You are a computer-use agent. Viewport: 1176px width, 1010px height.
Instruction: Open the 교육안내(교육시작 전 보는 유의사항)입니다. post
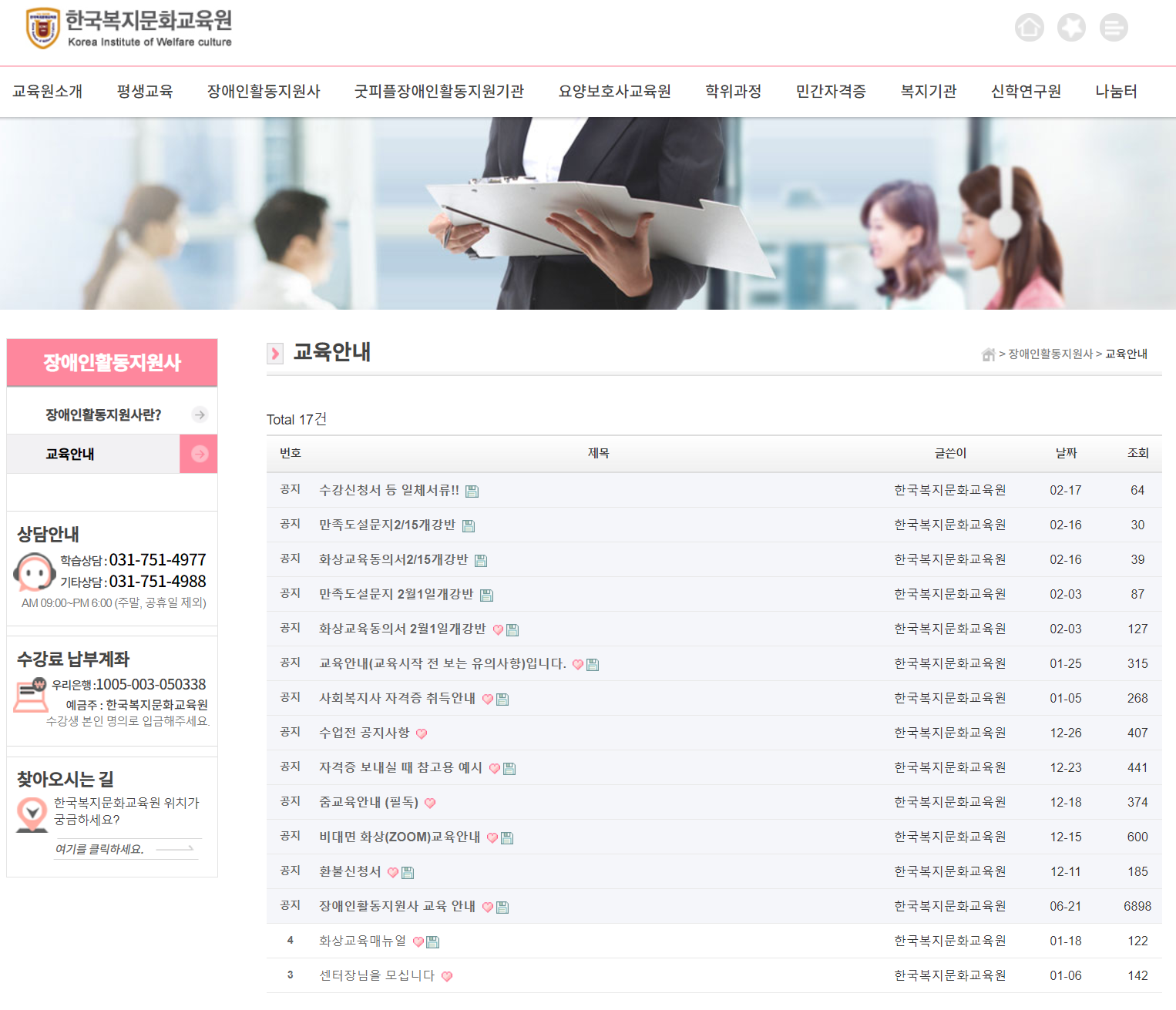[443, 663]
